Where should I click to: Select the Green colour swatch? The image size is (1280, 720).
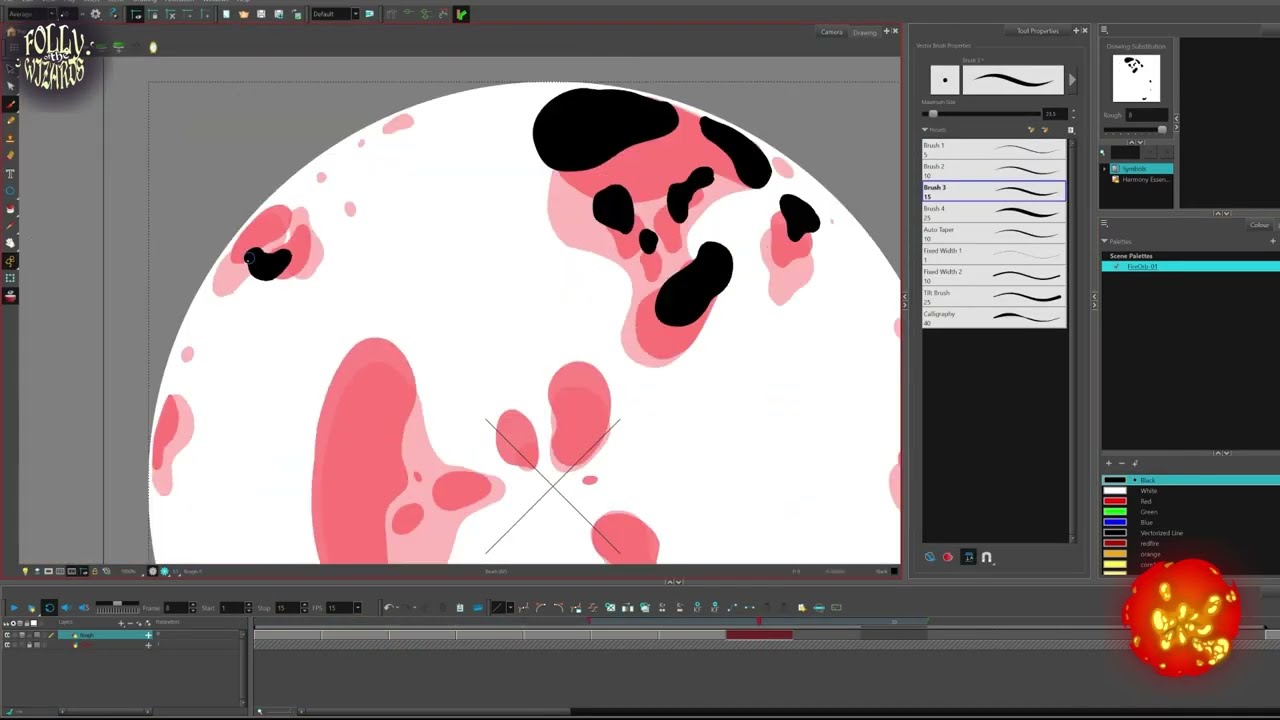tap(1114, 512)
